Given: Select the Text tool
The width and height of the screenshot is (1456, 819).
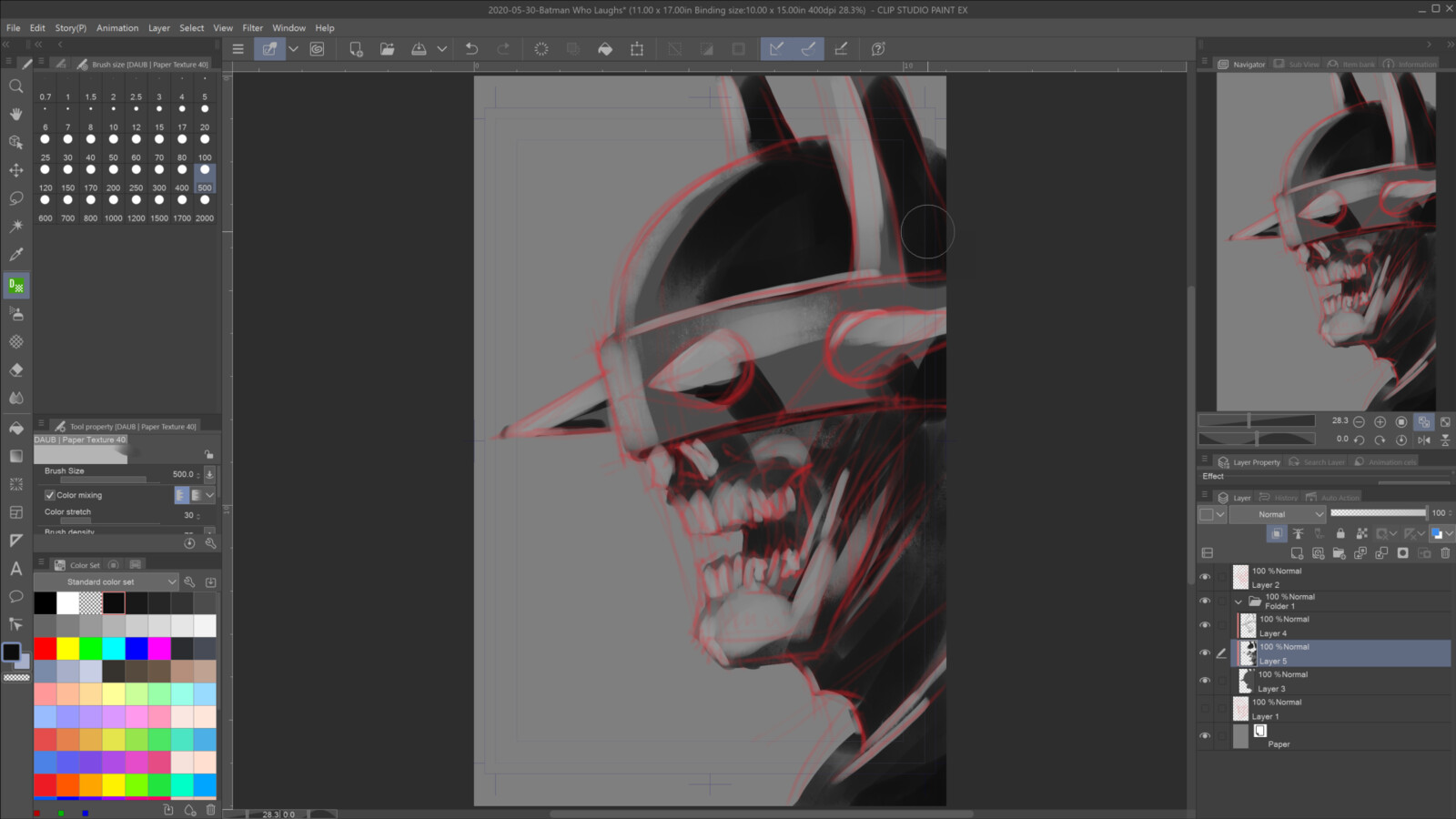Looking at the screenshot, I should click(x=15, y=569).
